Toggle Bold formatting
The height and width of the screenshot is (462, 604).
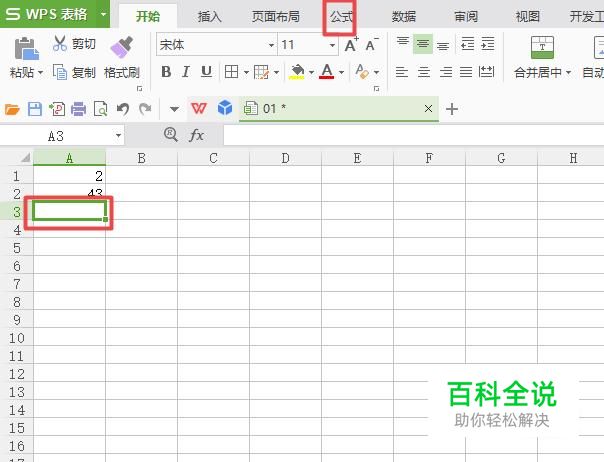pos(166,72)
